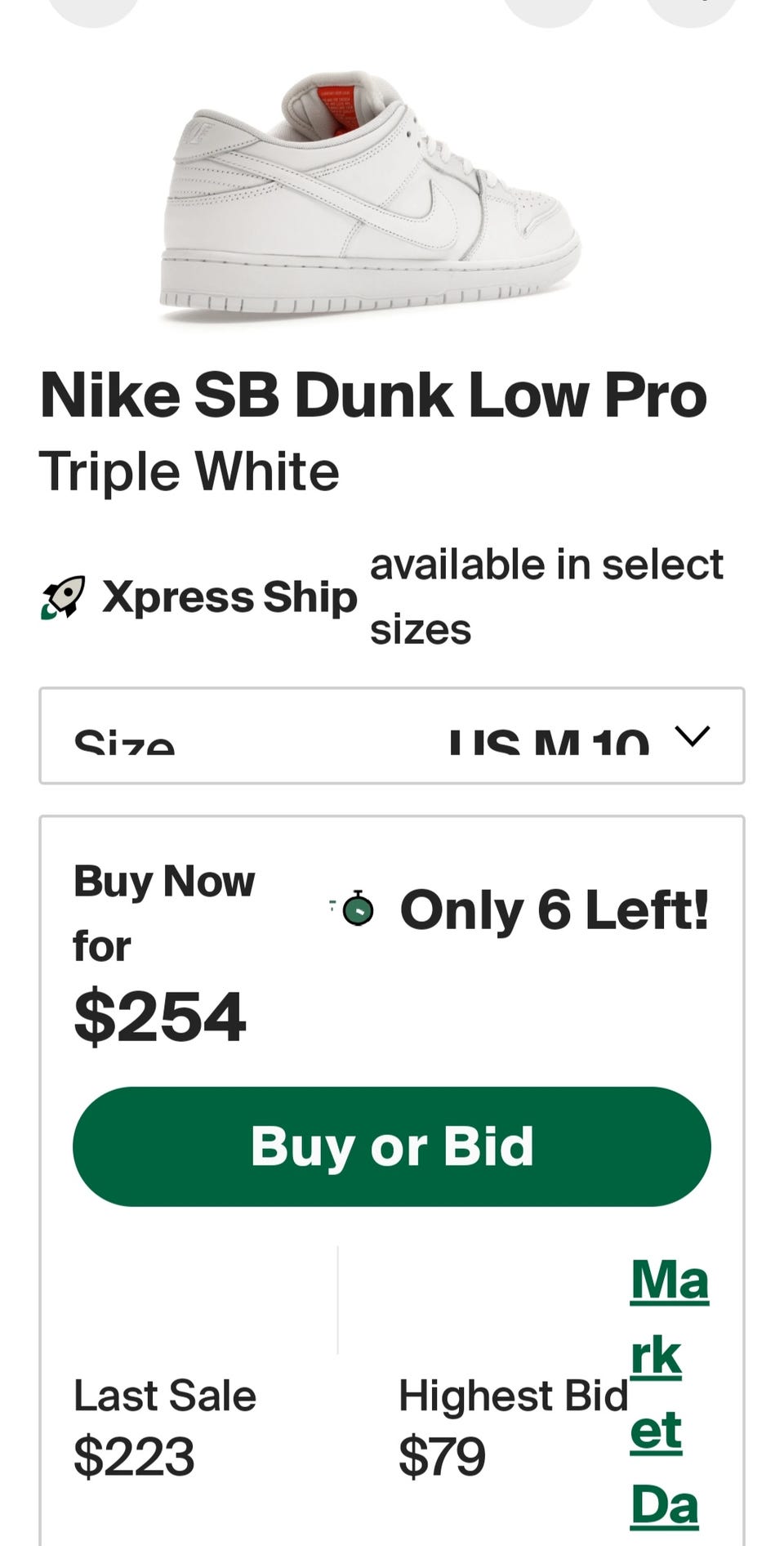Tap the Only 6 Left! notice
This screenshot has height=1546, width=784.
click(554, 909)
